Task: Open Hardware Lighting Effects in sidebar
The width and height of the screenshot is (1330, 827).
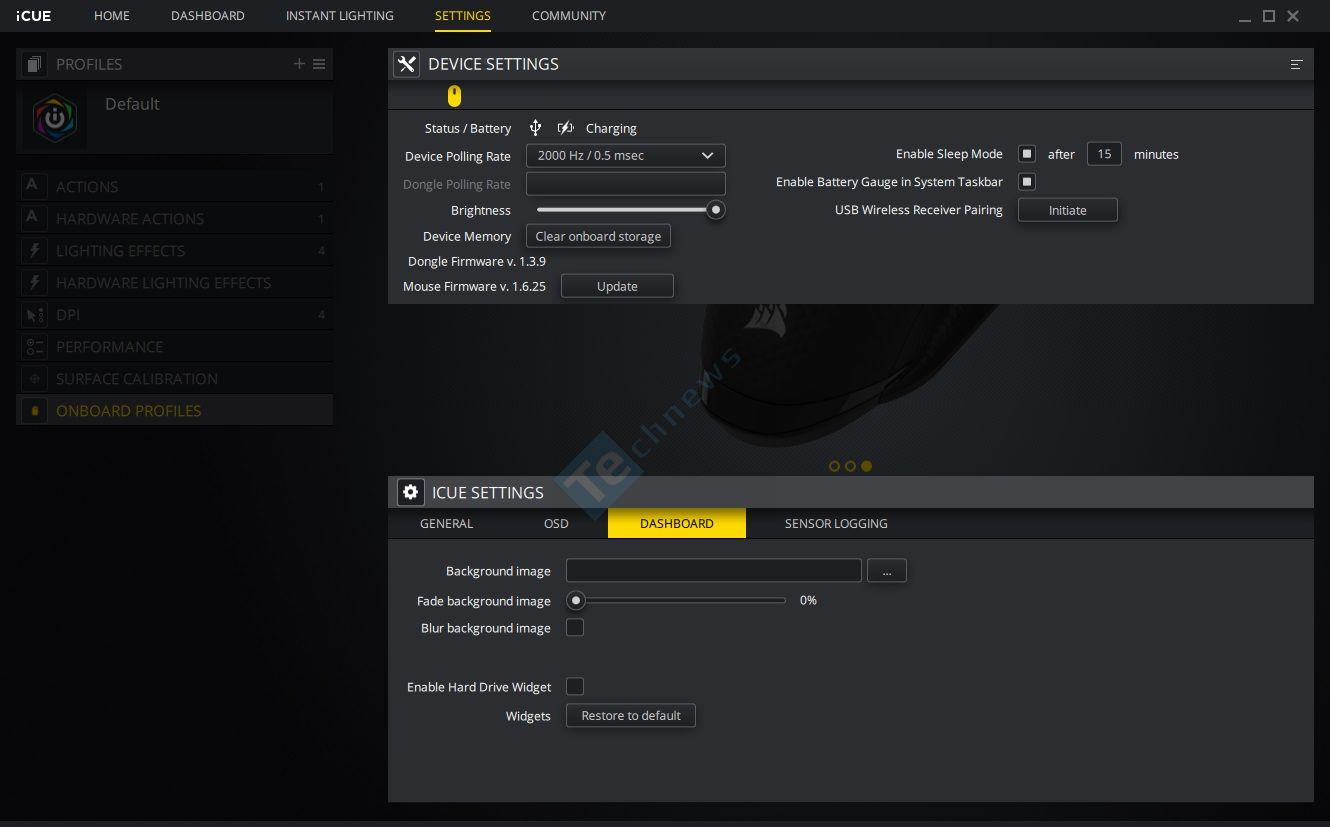Action: (x=175, y=282)
